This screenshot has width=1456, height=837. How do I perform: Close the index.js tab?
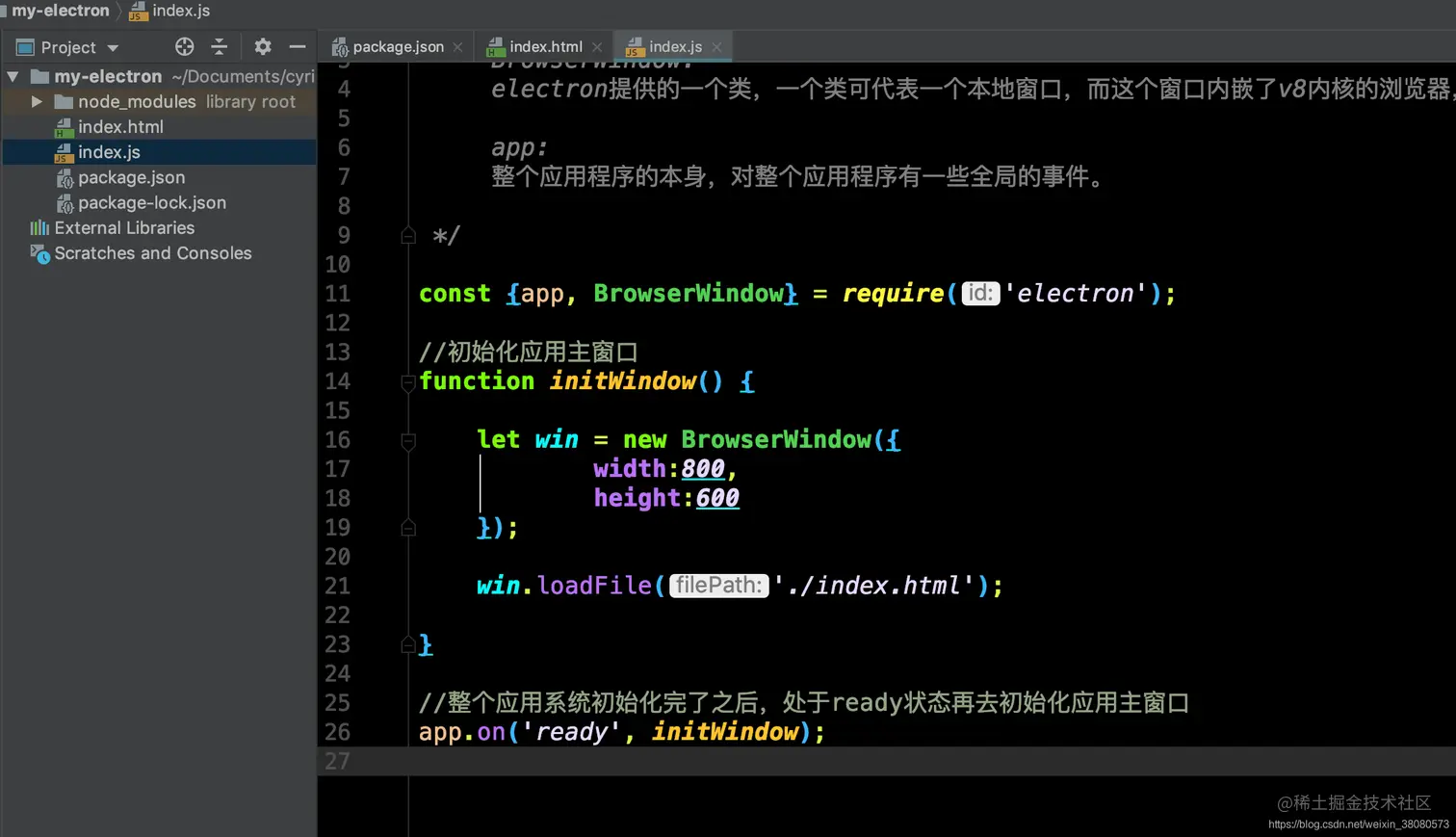(x=716, y=47)
